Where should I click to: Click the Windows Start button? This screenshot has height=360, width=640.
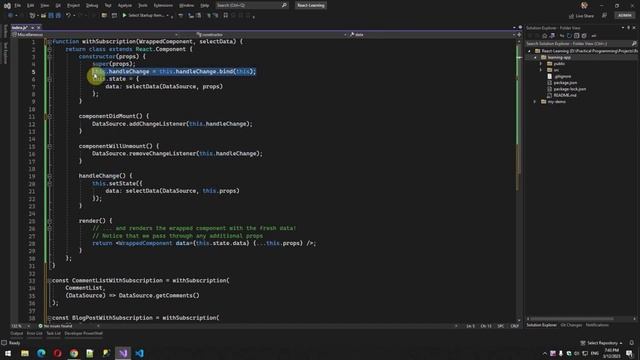point(8,353)
